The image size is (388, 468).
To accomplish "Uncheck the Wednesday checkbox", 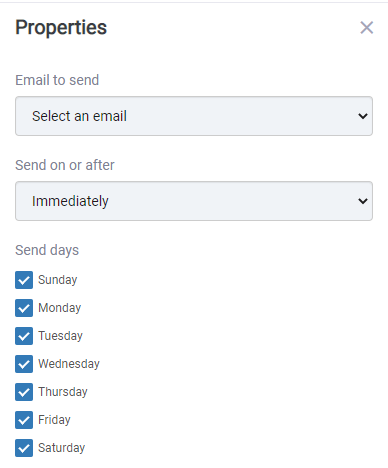I will (24, 364).
